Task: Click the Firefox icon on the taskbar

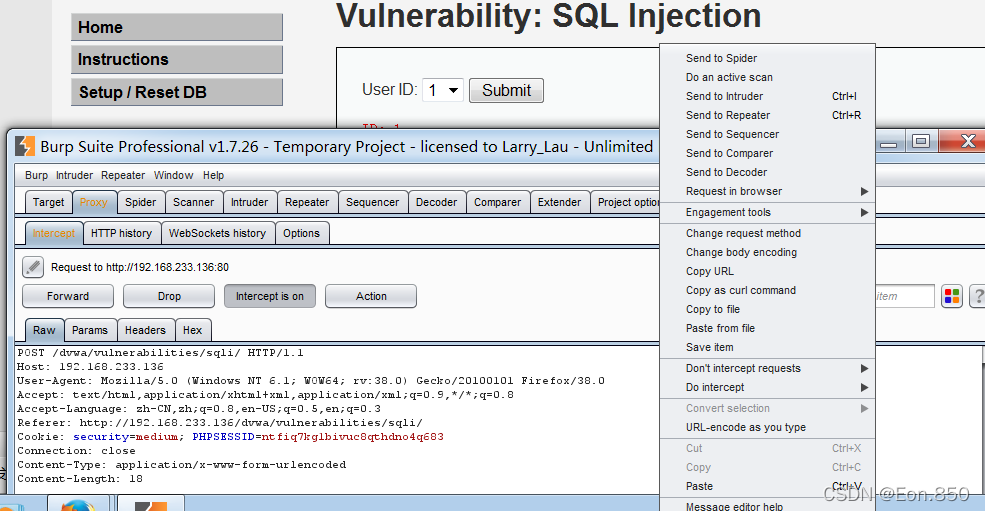Action: [x=78, y=504]
